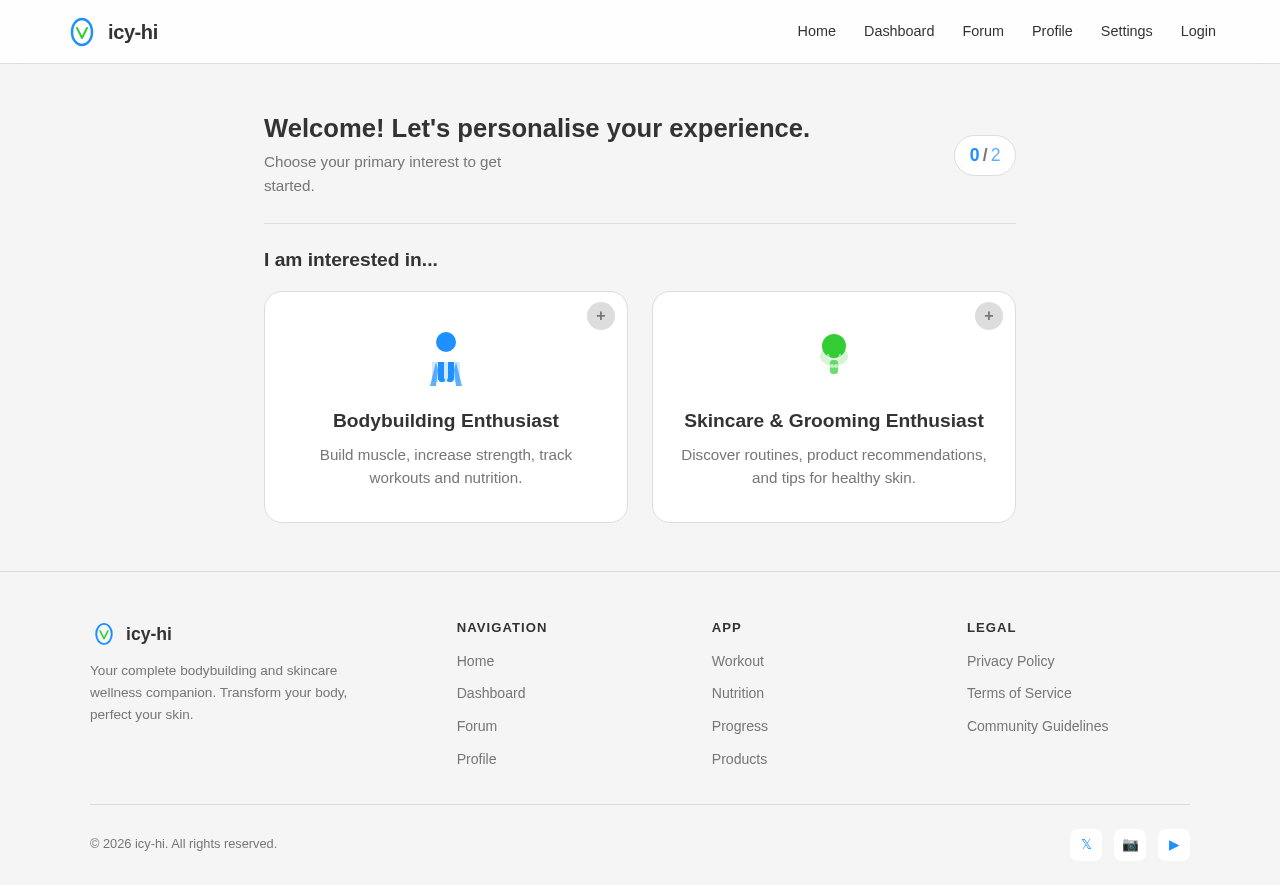
Task: Click 'Choose your primary interest' subtitle text
Action: 383,174
